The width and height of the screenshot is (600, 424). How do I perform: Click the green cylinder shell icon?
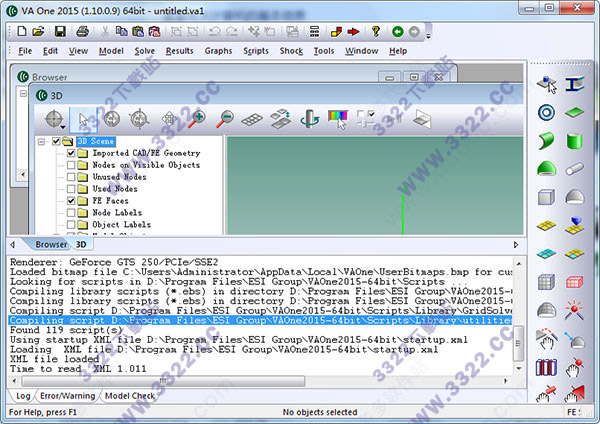[575, 140]
